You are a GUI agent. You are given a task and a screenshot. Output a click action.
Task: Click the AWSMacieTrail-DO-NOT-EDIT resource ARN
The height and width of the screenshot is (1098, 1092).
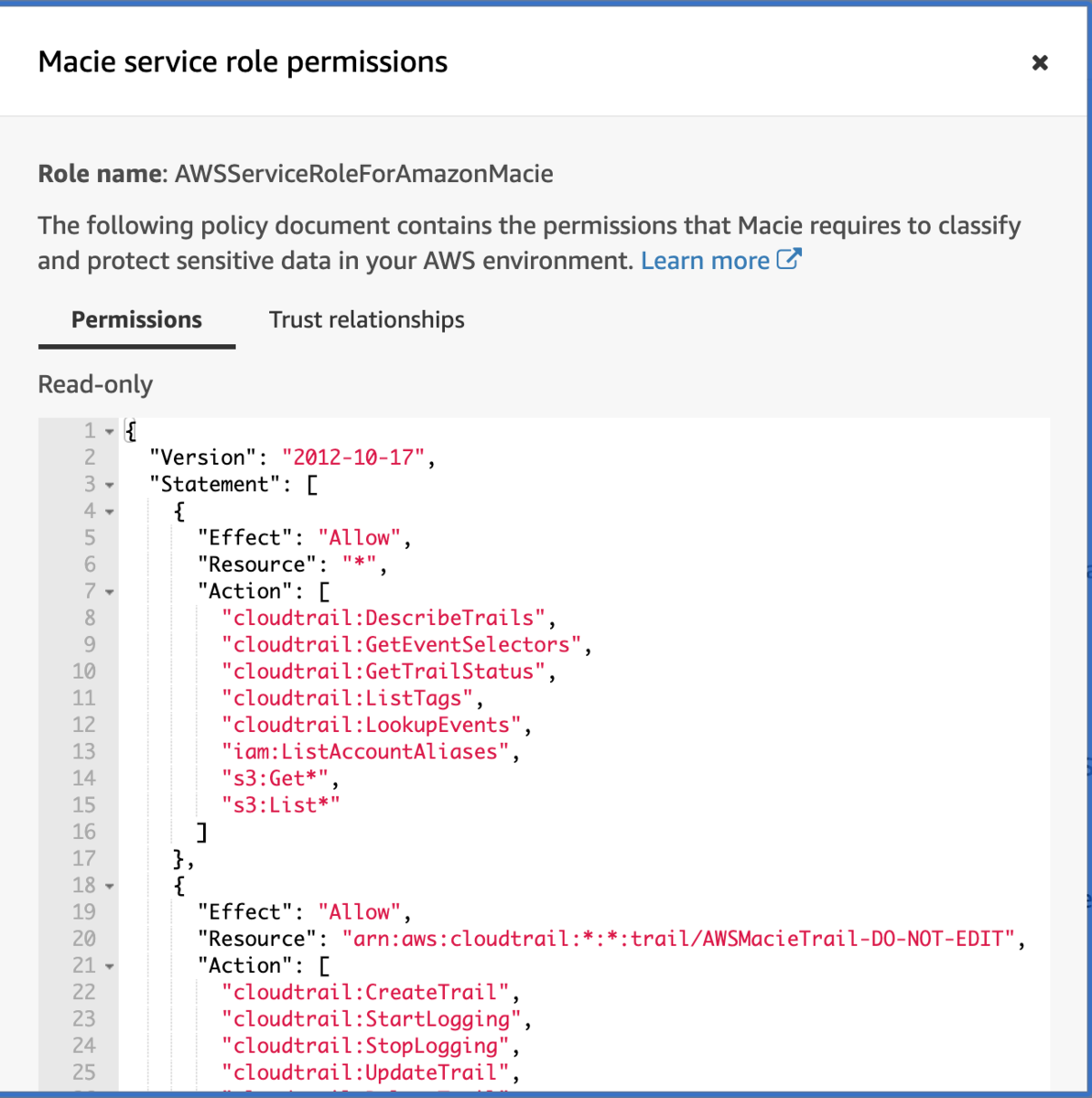pyautogui.click(x=678, y=939)
